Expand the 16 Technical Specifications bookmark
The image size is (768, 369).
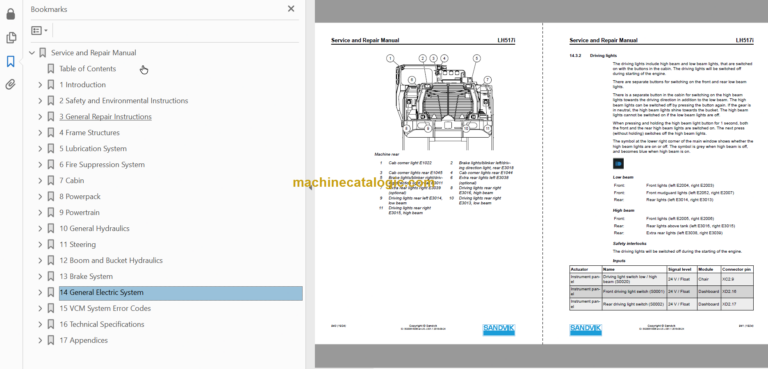40,324
